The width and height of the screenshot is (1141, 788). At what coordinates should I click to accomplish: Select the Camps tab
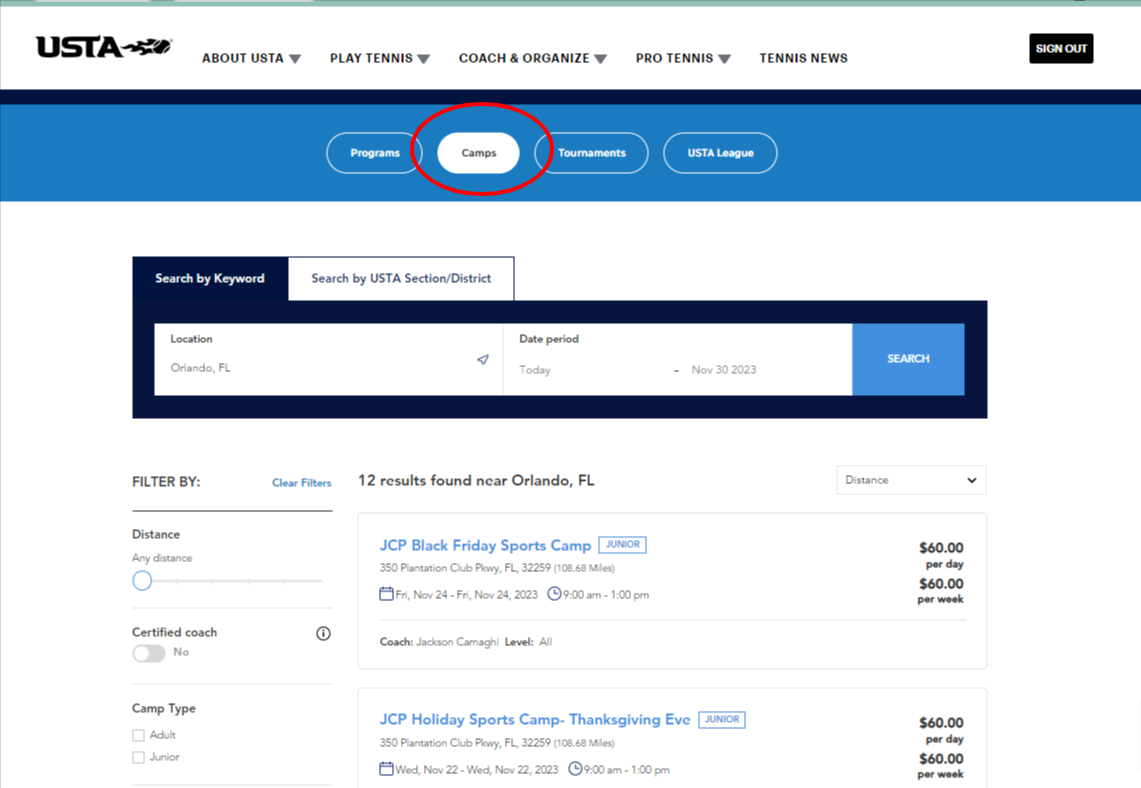pyautogui.click(x=478, y=153)
